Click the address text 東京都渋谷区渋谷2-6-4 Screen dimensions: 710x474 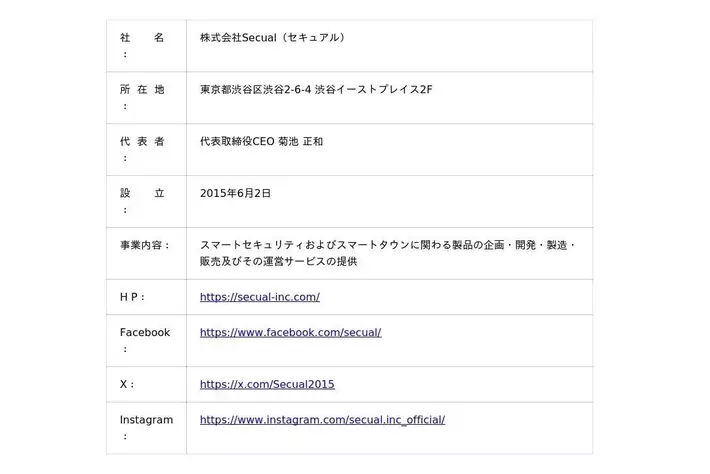click(254, 90)
